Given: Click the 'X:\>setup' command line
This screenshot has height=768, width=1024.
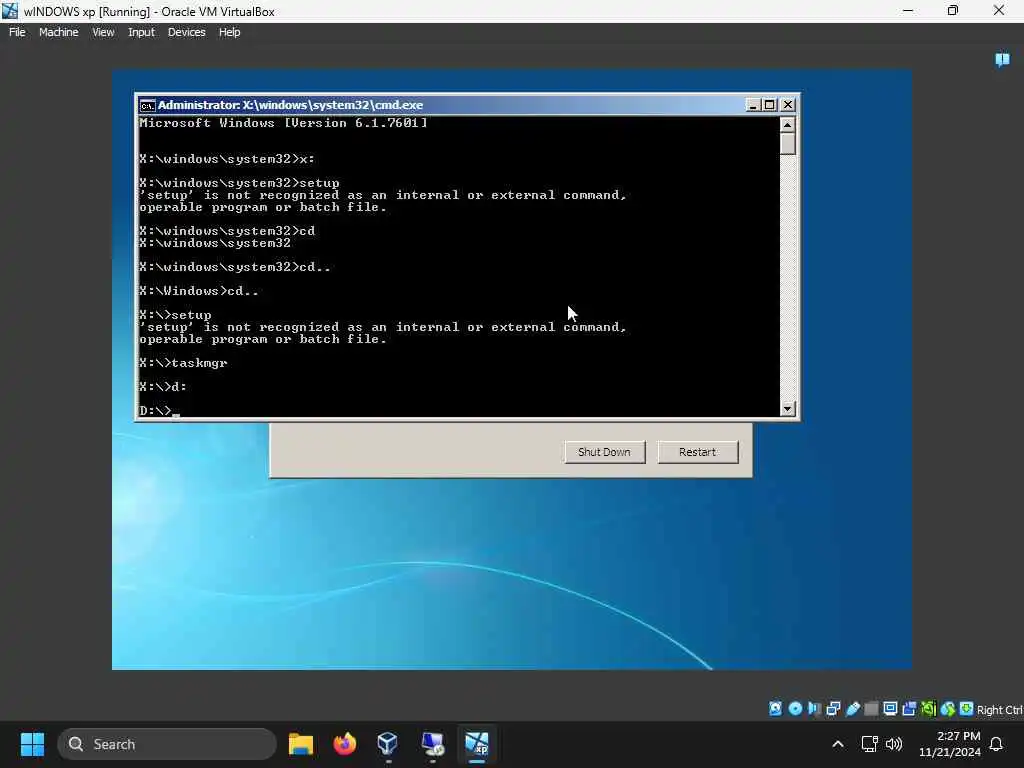Looking at the screenshot, I should (x=175, y=315).
